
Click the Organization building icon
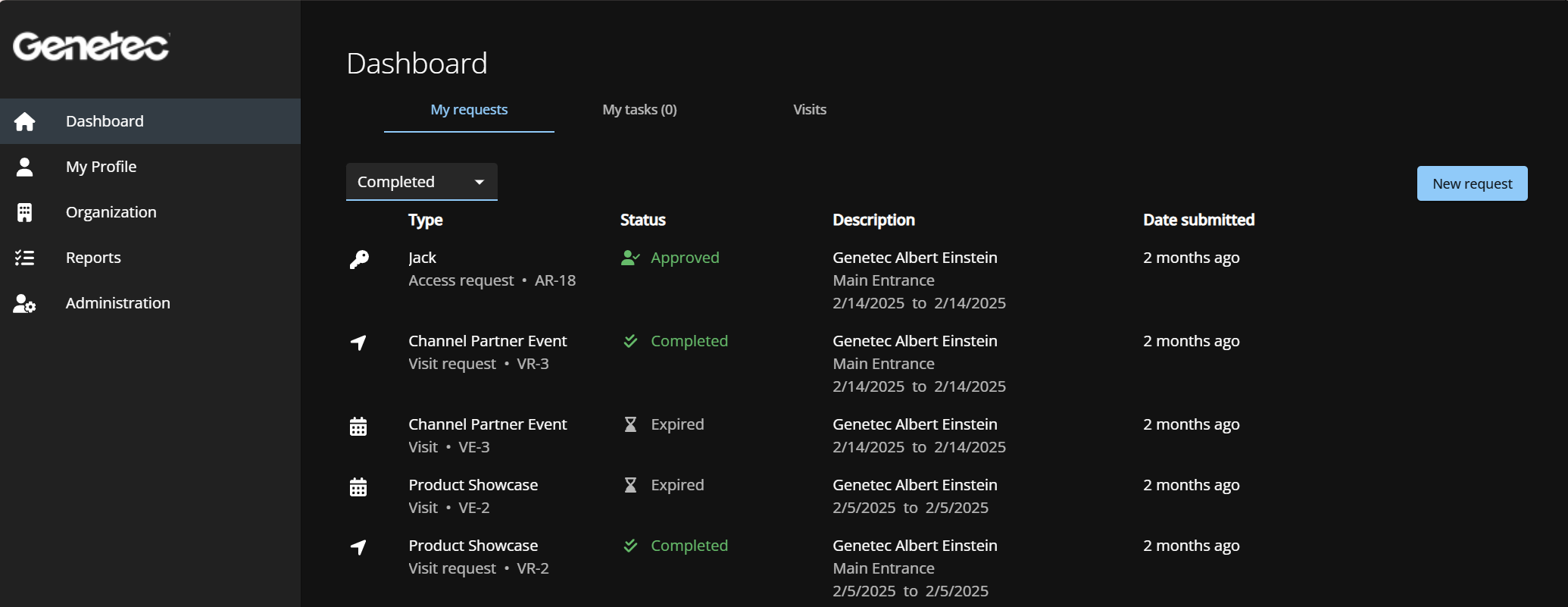(x=24, y=213)
